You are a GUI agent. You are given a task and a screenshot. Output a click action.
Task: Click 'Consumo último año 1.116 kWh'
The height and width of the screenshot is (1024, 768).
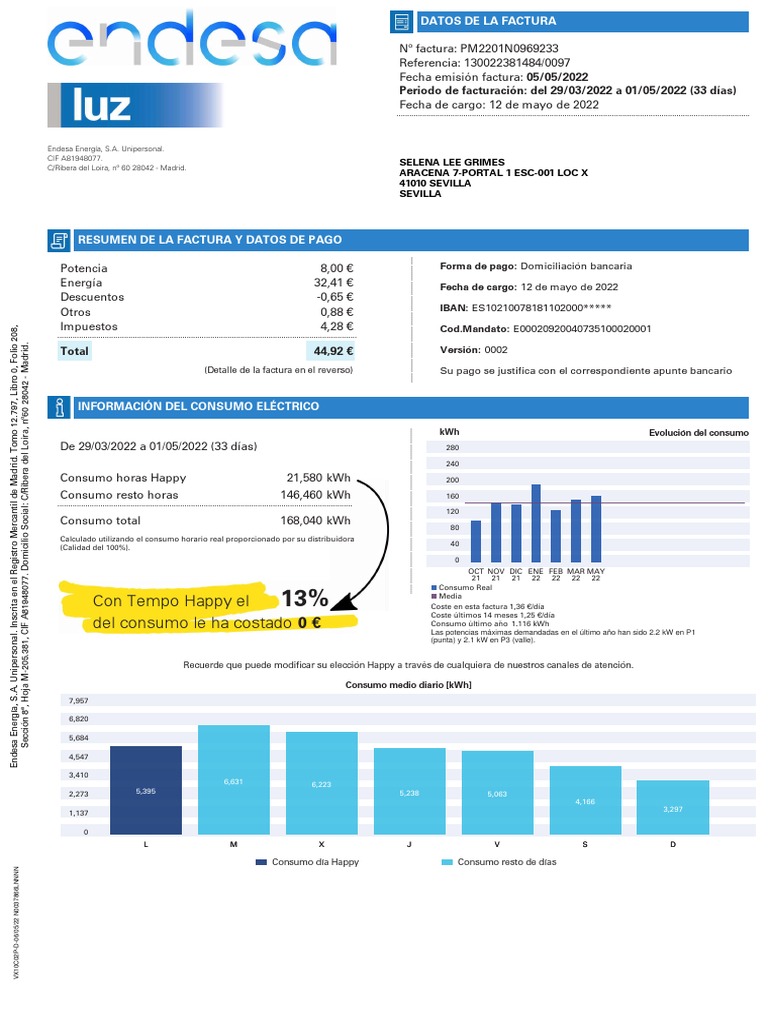click(x=490, y=624)
